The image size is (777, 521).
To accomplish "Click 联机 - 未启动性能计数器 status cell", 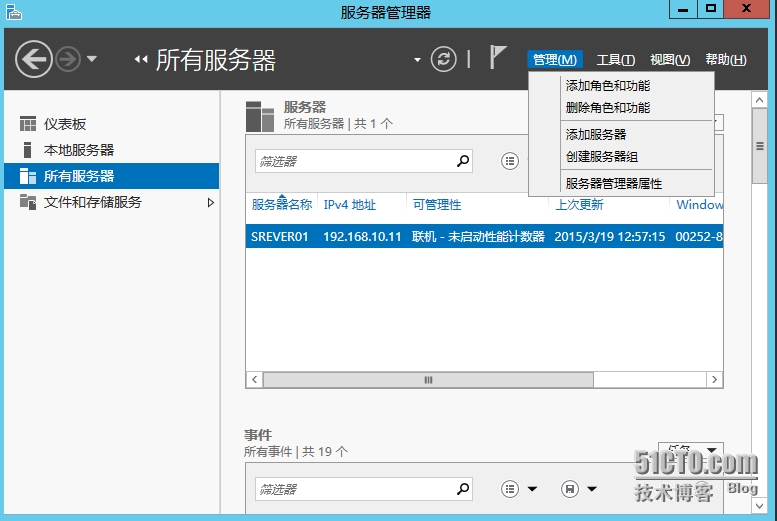I will point(478,236).
